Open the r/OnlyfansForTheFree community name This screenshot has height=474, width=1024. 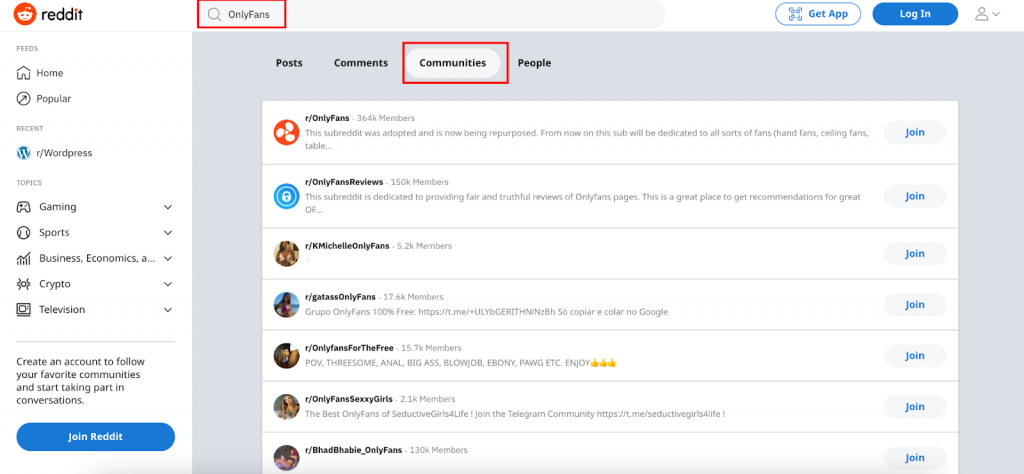pyautogui.click(x=349, y=348)
